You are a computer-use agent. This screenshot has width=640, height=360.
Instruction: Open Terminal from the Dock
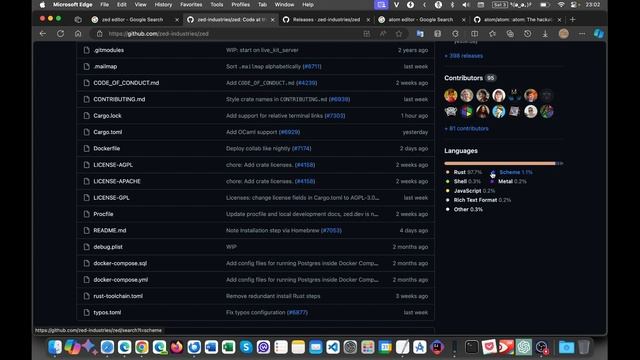[471, 347]
